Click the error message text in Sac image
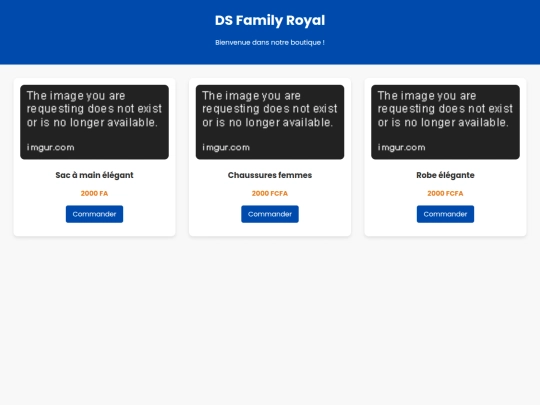Viewport: 540px width, 405px height. 94,109
